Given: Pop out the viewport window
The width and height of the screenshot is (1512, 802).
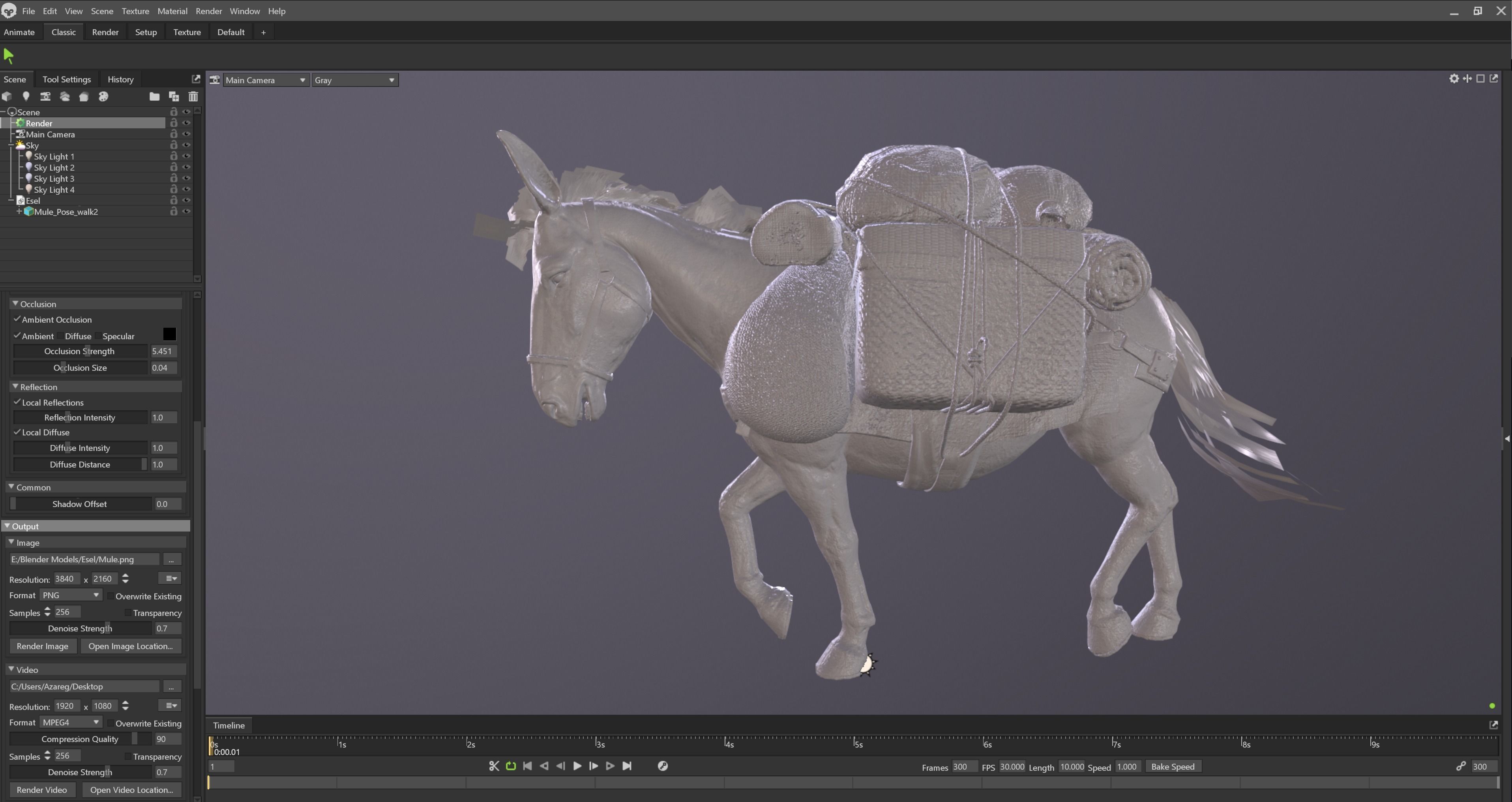Looking at the screenshot, I should (x=1494, y=79).
